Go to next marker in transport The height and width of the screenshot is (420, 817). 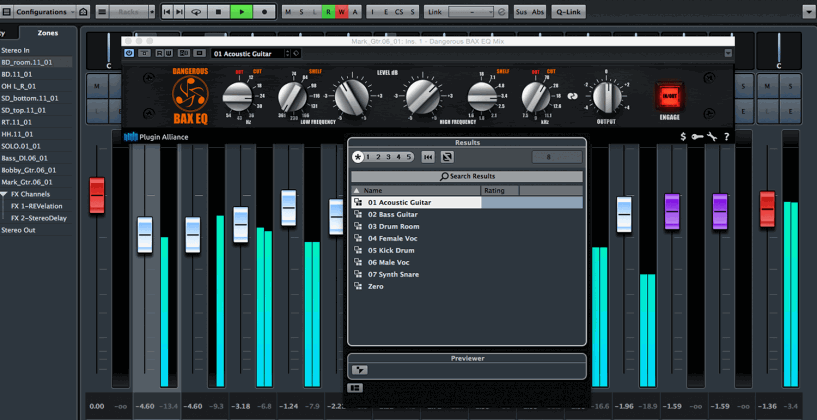coord(179,11)
